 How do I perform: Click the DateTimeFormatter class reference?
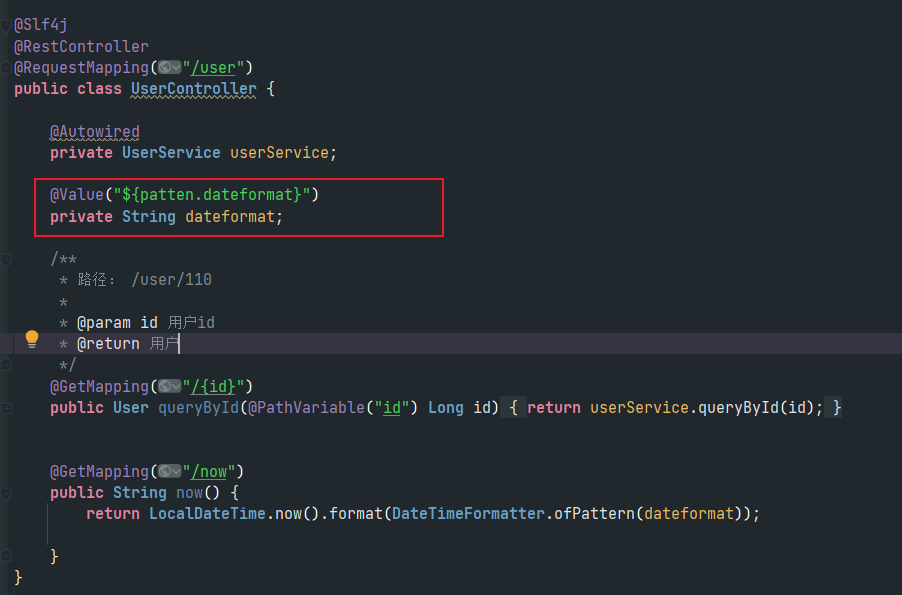click(468, 513)
